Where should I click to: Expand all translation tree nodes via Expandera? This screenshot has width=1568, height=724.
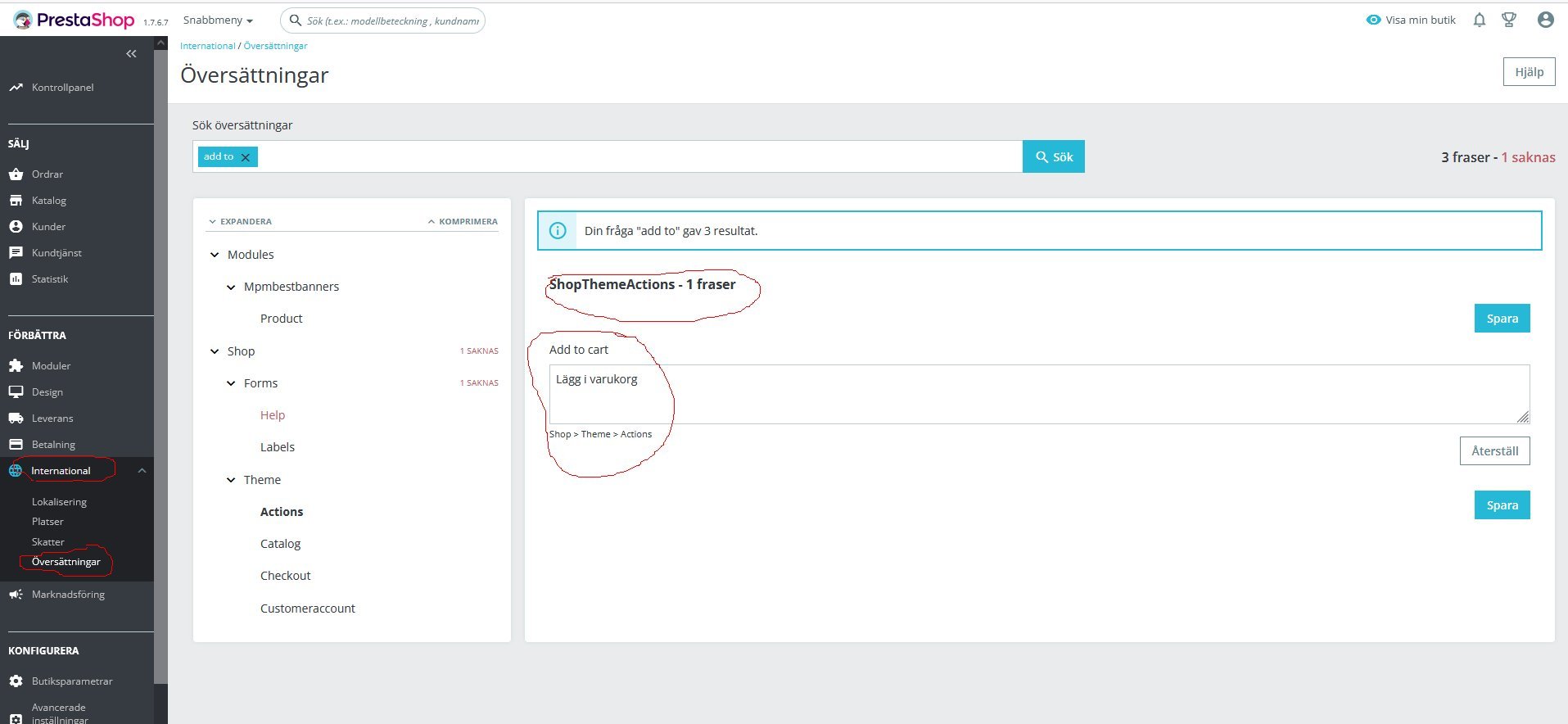tap(240, 221)
